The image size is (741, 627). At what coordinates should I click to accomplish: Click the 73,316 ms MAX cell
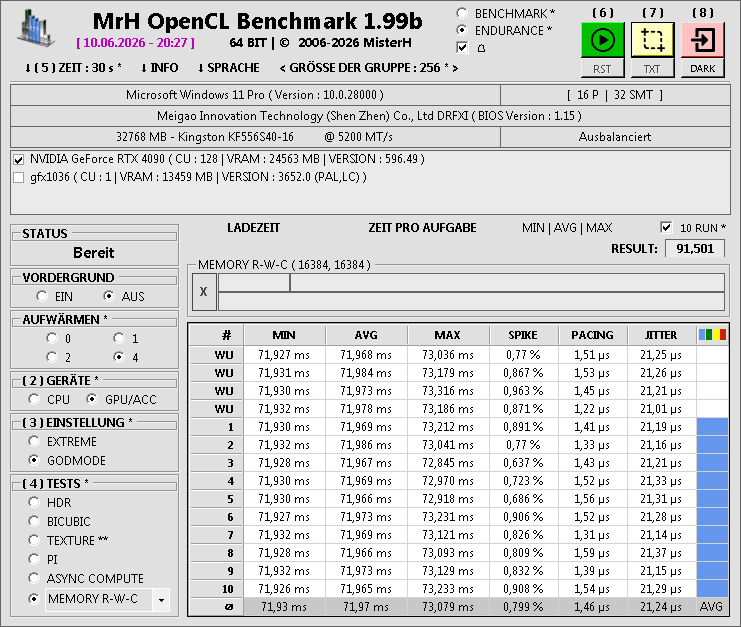[x=448, y=391]
